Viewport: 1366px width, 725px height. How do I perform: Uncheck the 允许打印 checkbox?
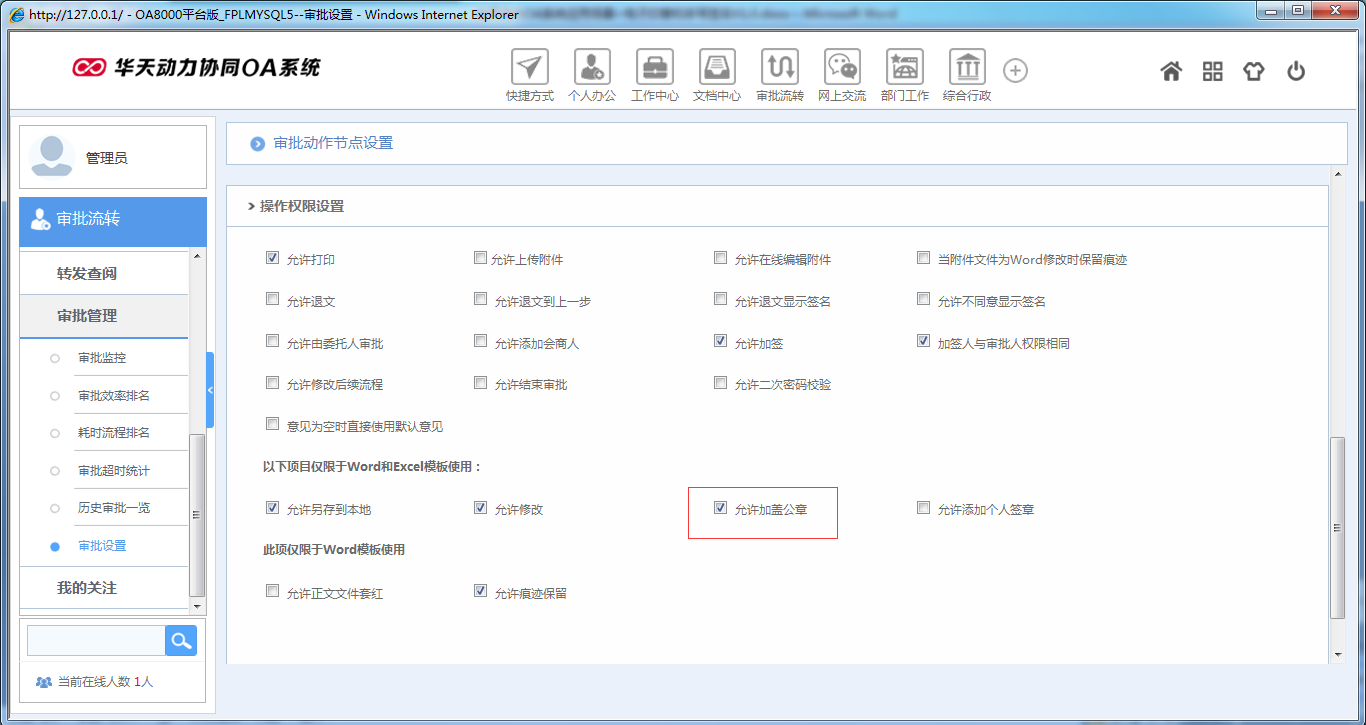[272, 258]
